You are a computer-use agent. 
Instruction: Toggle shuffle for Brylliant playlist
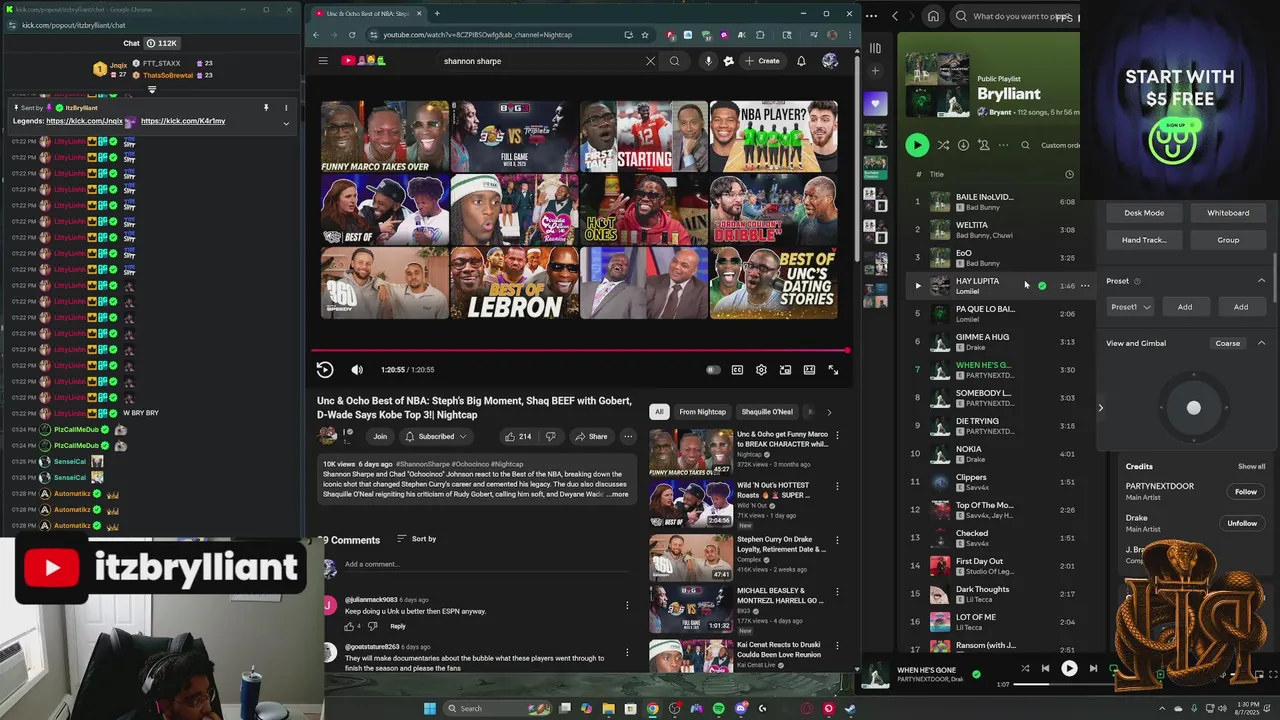tap(943, 145)
